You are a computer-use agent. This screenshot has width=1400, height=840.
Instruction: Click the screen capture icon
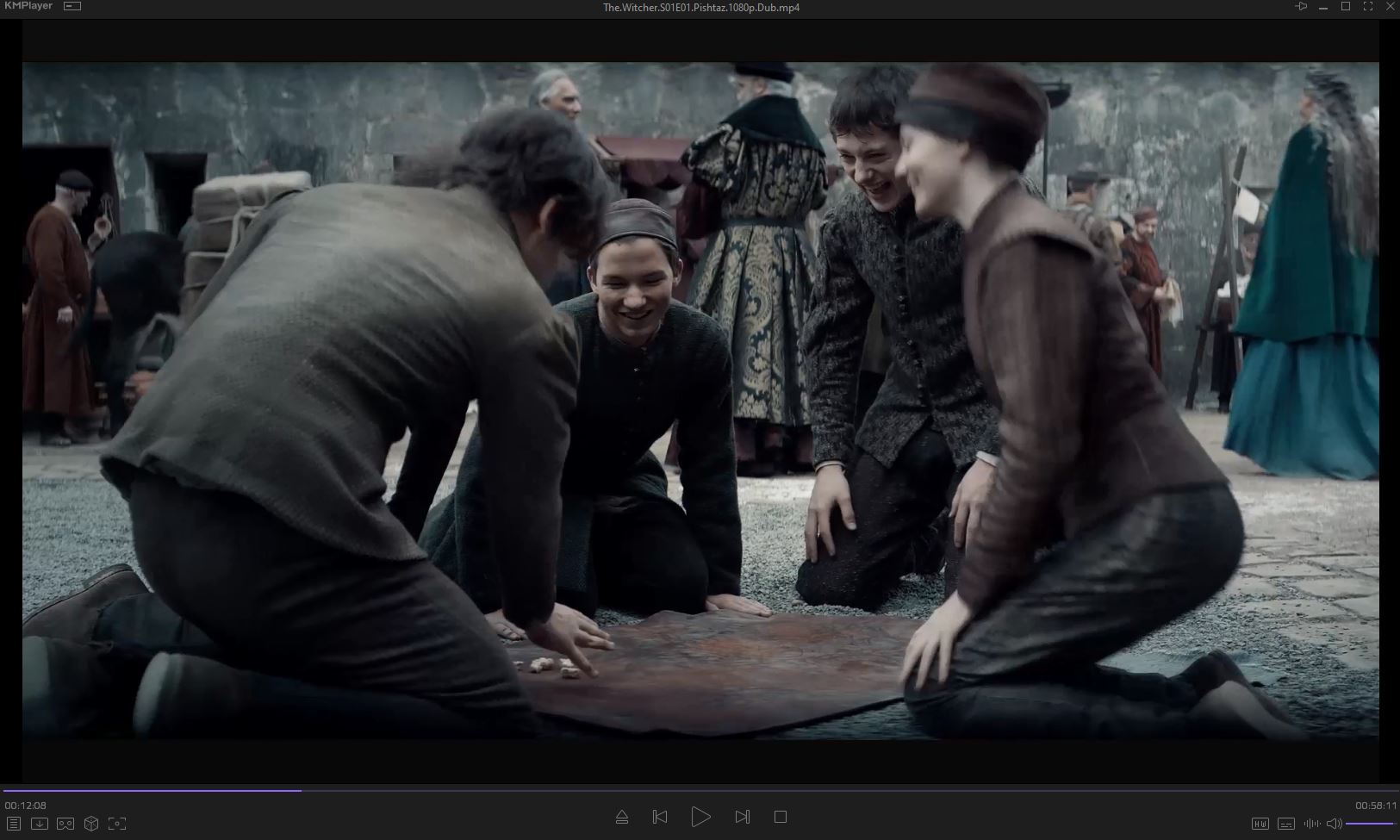point(117,824)
